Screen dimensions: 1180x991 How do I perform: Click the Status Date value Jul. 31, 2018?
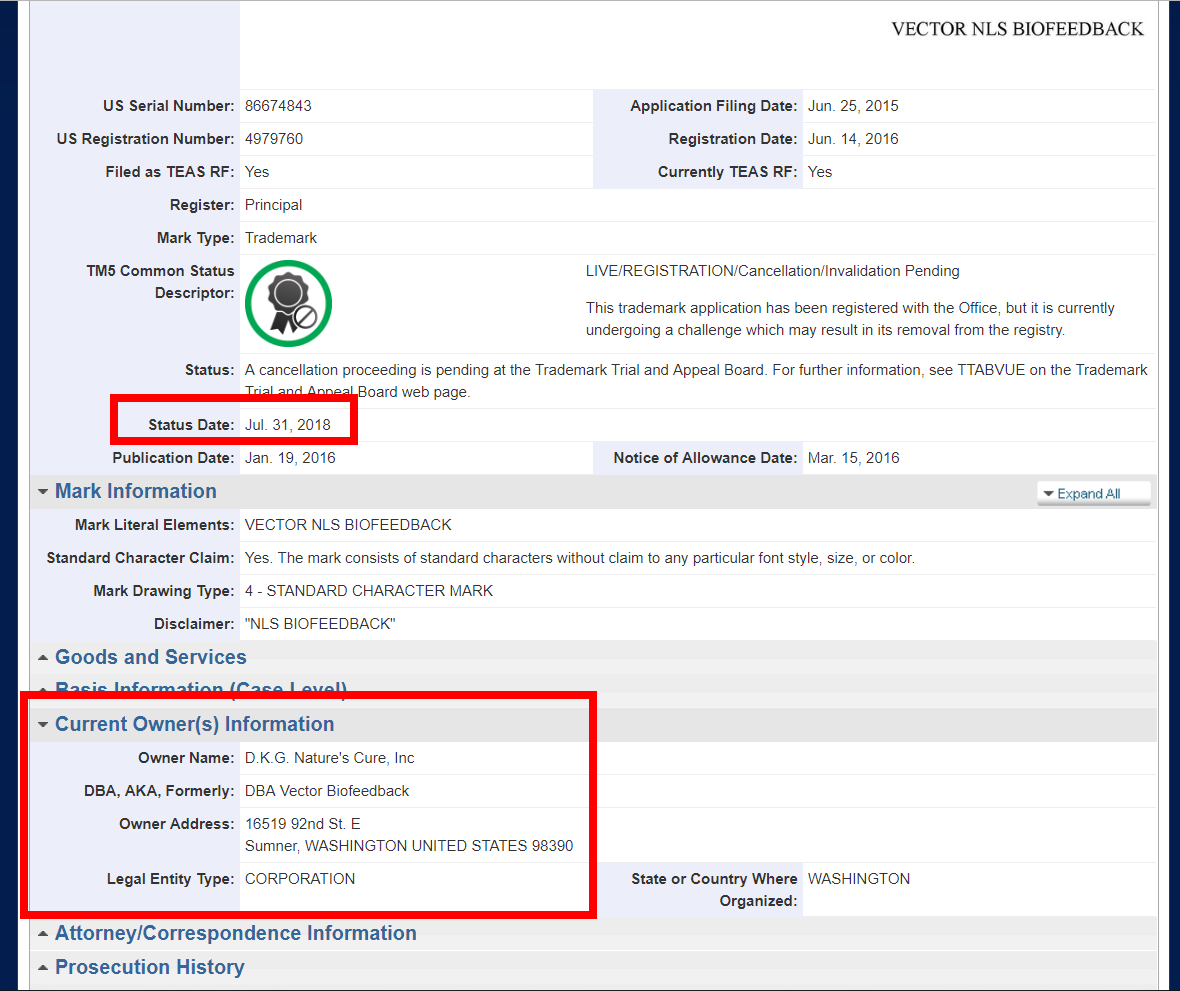tap(287, 425)
